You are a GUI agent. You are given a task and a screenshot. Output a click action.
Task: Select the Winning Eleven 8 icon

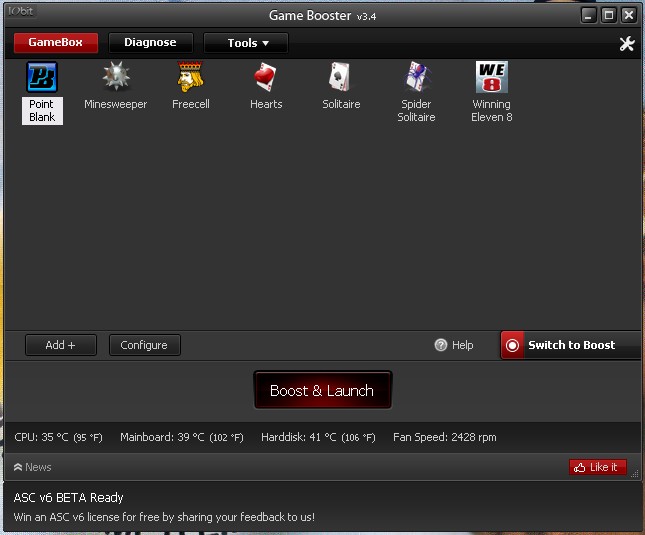492,77
